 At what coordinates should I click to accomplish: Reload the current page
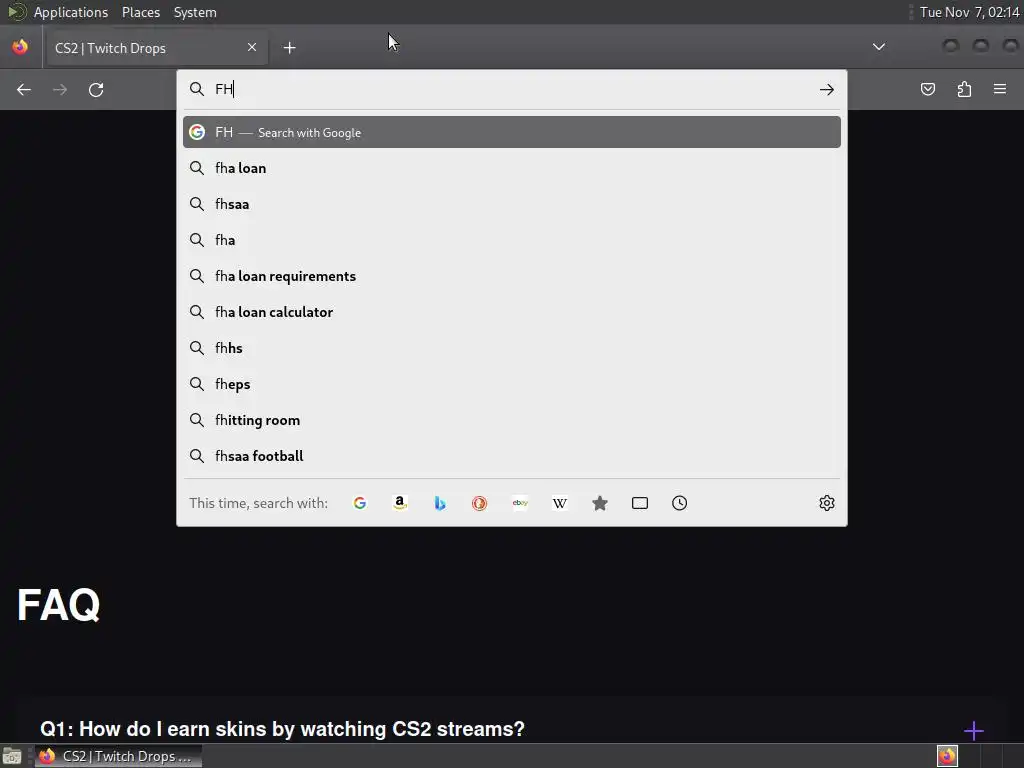coord(96,89)
